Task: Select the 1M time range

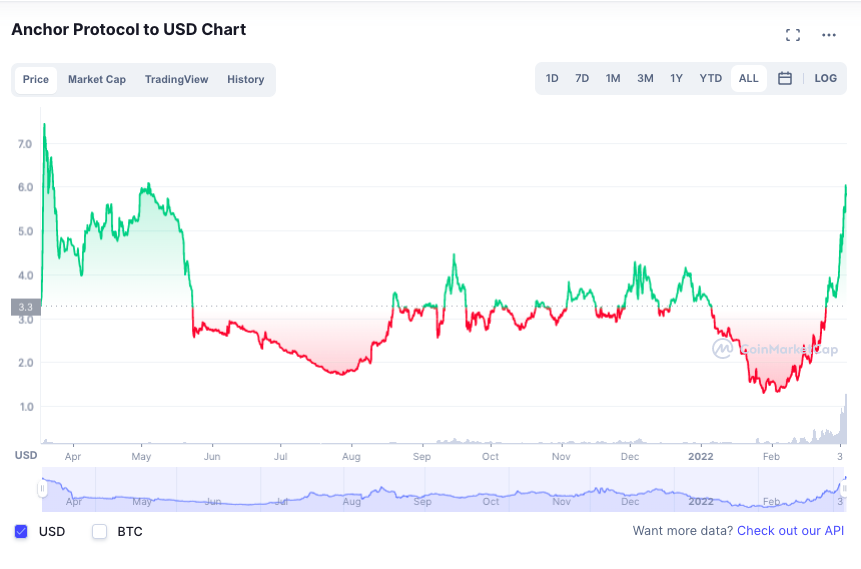Action: 613,79
